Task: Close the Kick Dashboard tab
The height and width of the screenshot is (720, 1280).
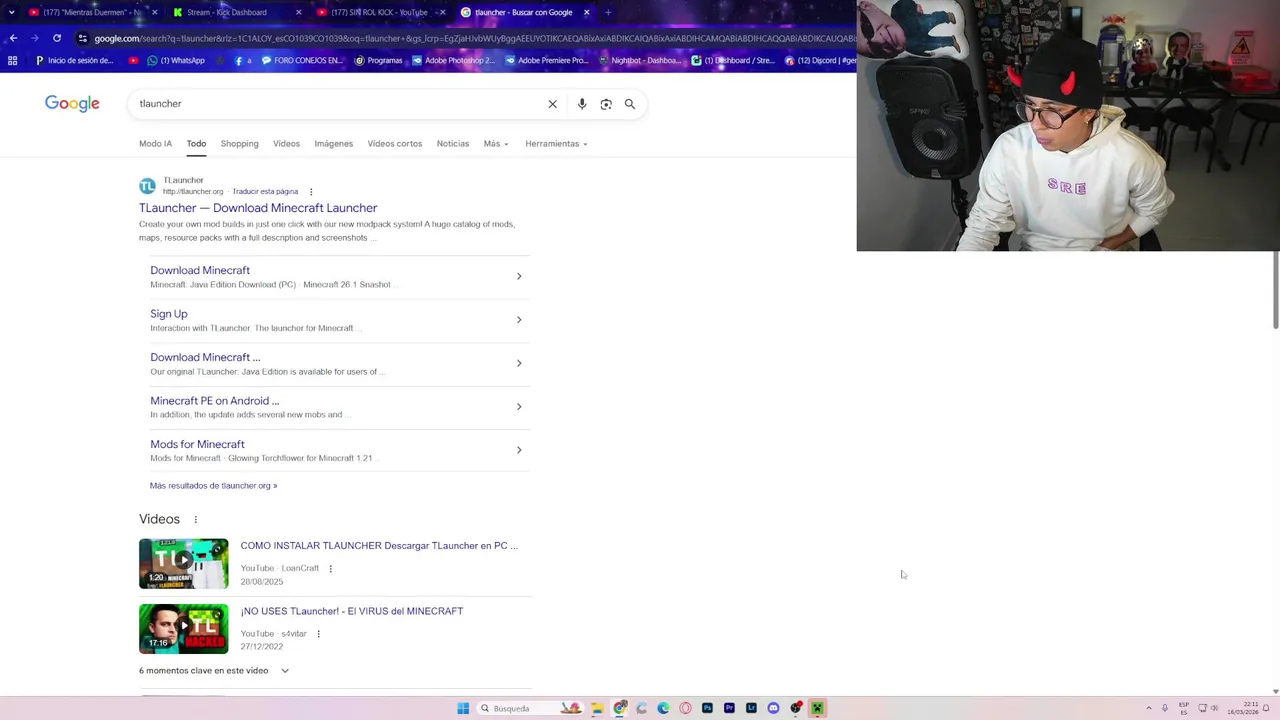Action: tap(298, 12)
